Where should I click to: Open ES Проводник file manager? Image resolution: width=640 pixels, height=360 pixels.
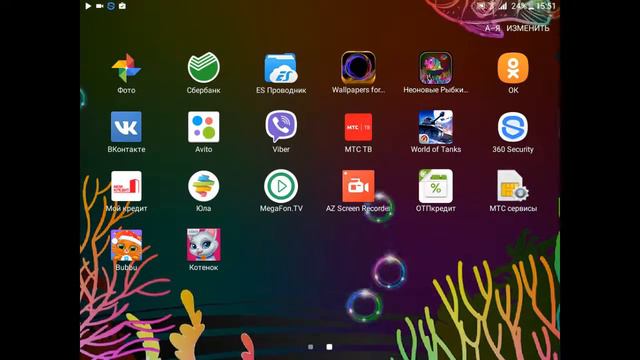[281, 68]
